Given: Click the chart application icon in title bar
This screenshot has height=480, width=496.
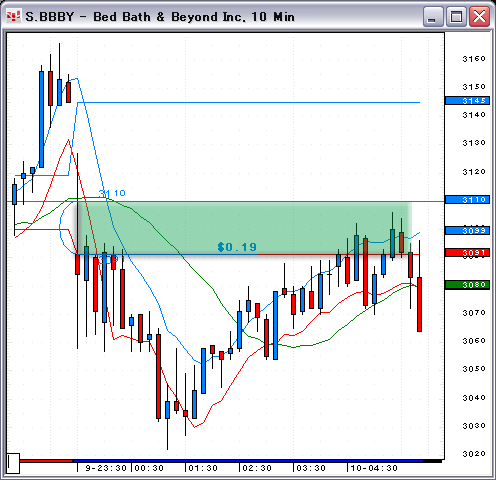Looking at the screenshot, I should [13, 16].
